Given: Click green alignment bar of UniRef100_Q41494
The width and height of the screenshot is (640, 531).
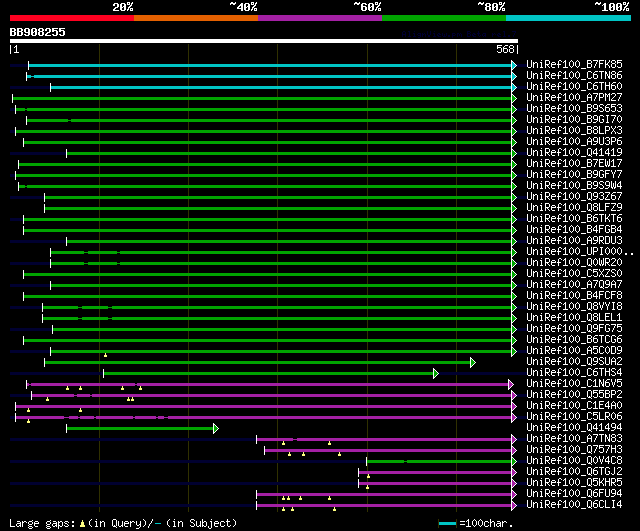Looking at the screenshot, I should pos(140,428).
